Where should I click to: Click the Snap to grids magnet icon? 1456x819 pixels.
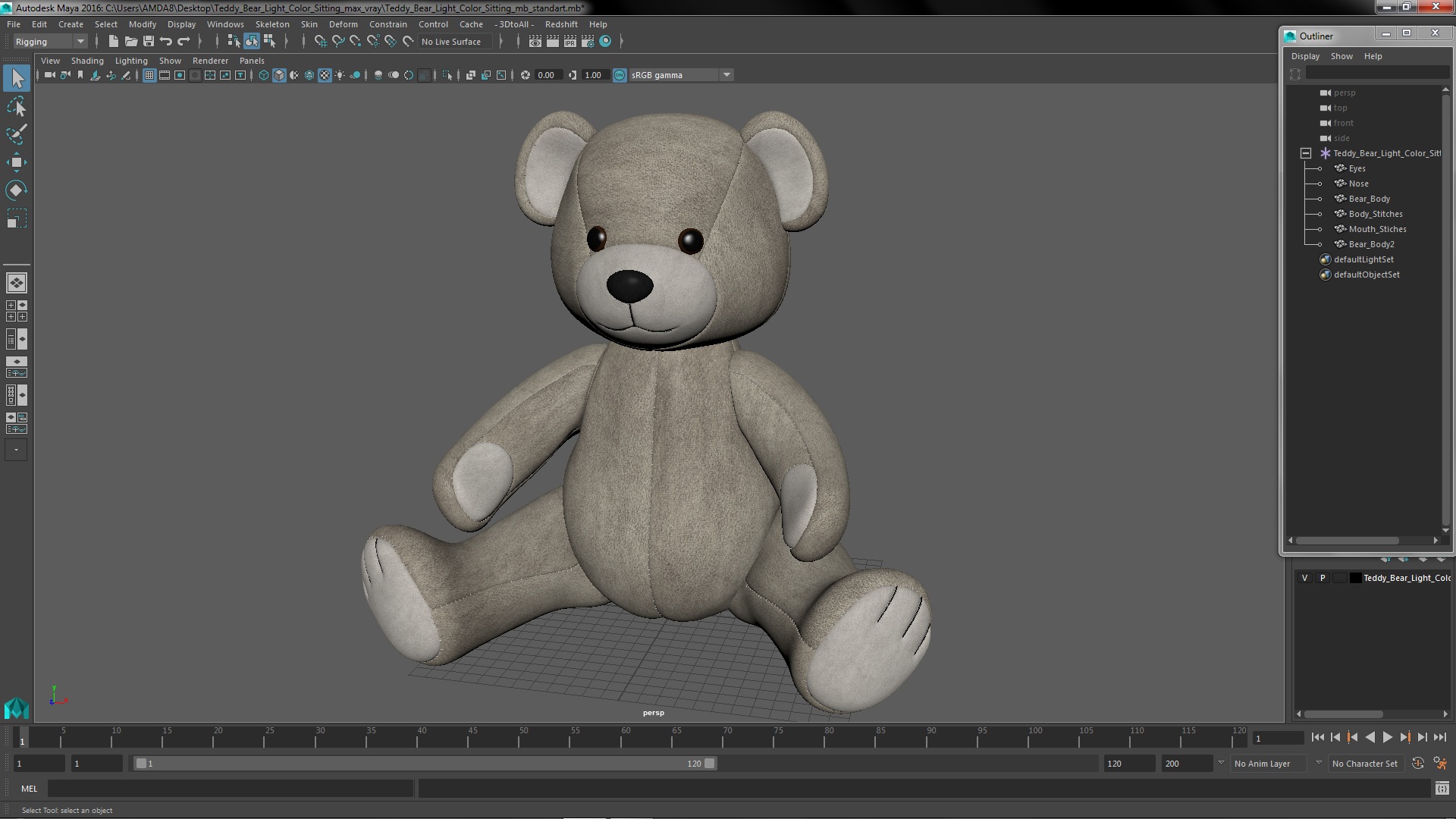(x=321, y=42)
